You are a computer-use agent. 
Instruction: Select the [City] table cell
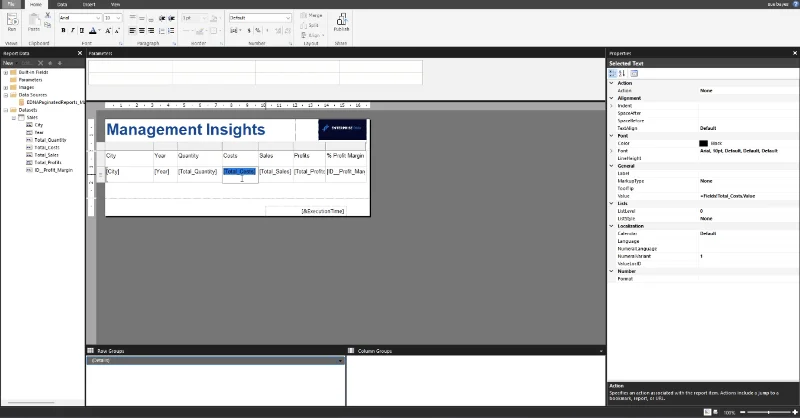tap(129, 174)
